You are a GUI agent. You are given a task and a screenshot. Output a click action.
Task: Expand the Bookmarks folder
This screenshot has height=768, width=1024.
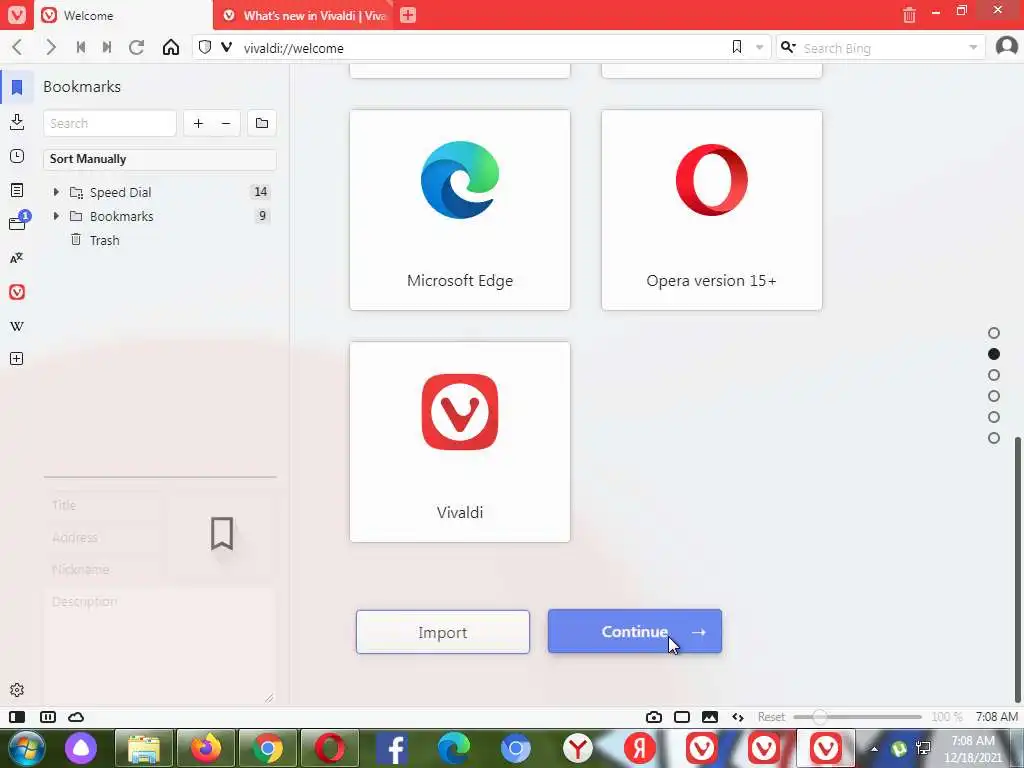pos(56,216)
